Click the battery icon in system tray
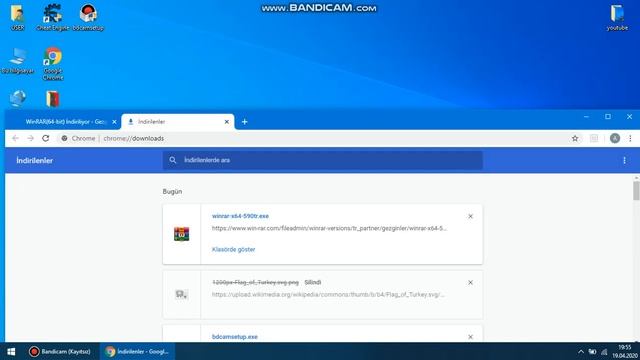The width and height of the screenshot is (640, 360). [592, 351]
